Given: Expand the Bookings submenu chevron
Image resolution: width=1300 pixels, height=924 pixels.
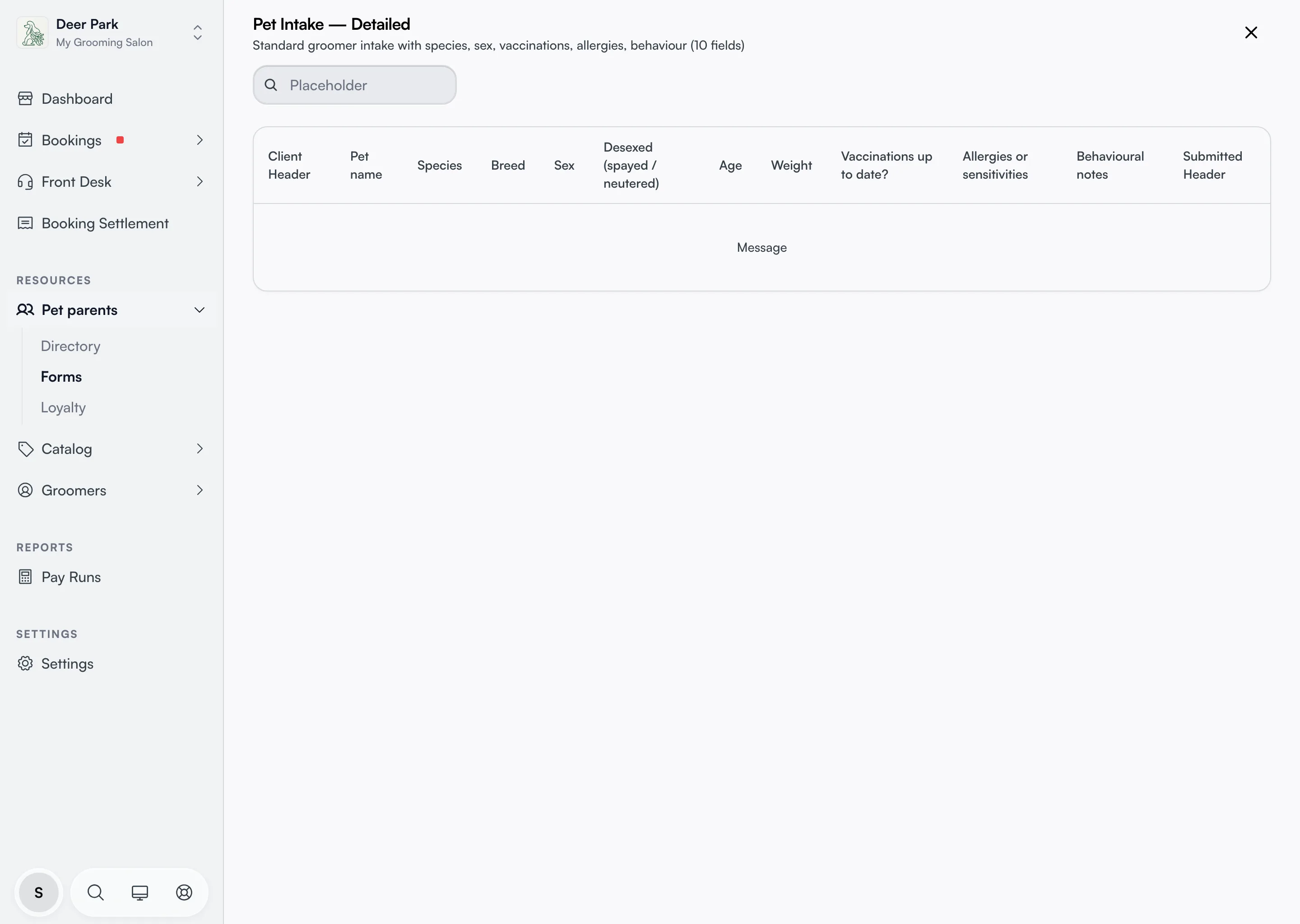Looking at the screenshot, I should (x=199, y=140).
